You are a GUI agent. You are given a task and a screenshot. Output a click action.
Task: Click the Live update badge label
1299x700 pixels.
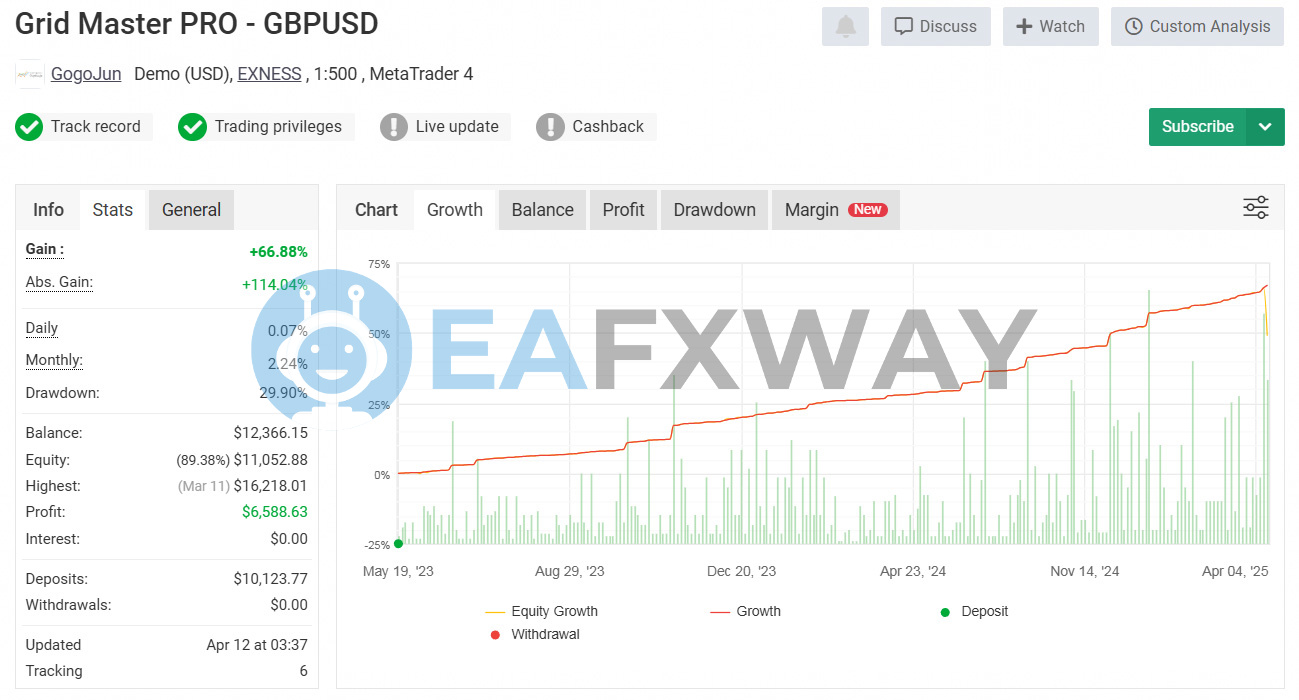(457, 127)
